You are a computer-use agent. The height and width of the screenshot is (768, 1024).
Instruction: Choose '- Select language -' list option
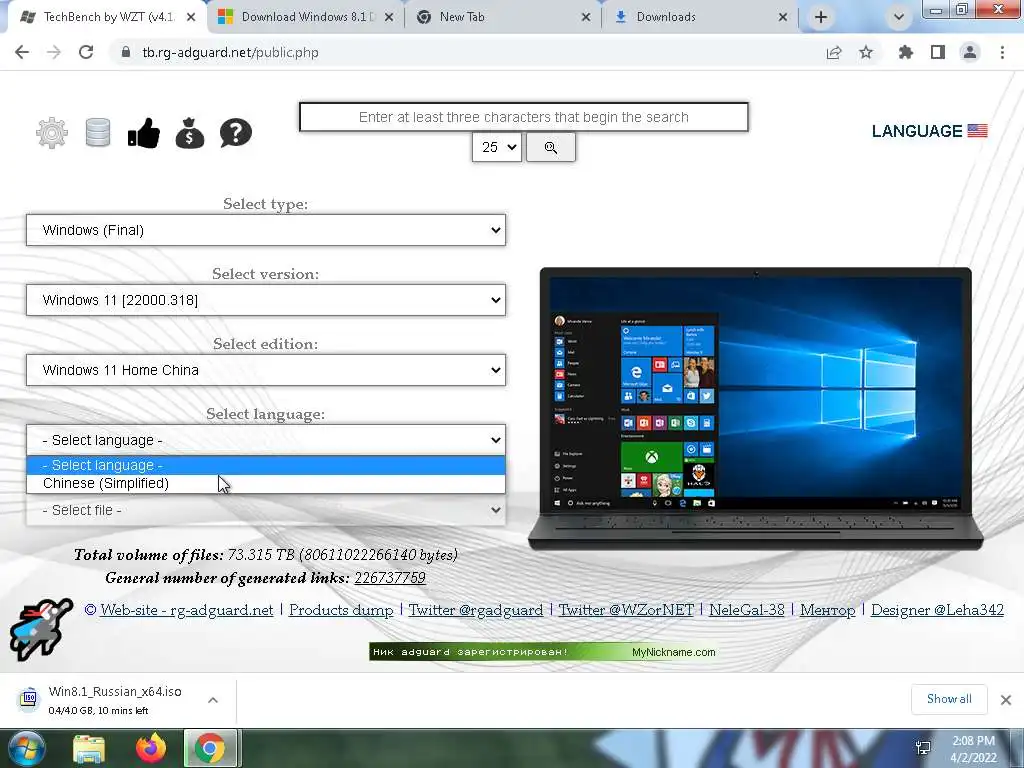pyautogui.click(x=266, y=465)
